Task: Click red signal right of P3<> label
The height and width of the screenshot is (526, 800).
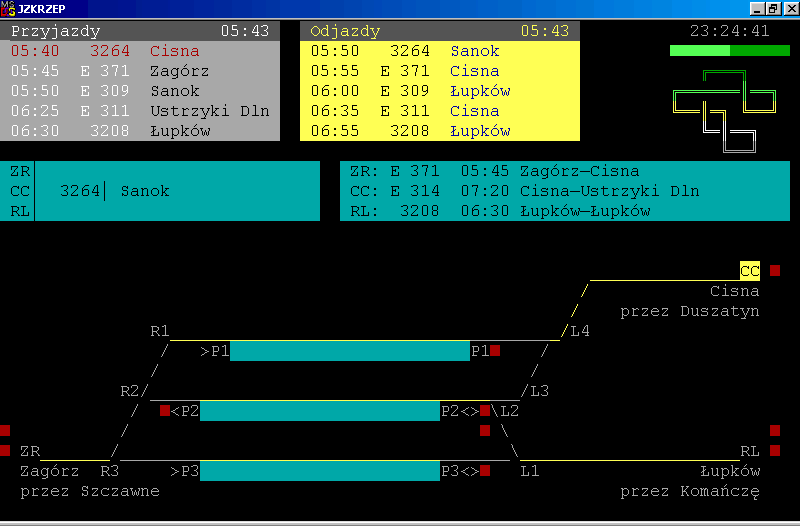Action: (485, 470)
